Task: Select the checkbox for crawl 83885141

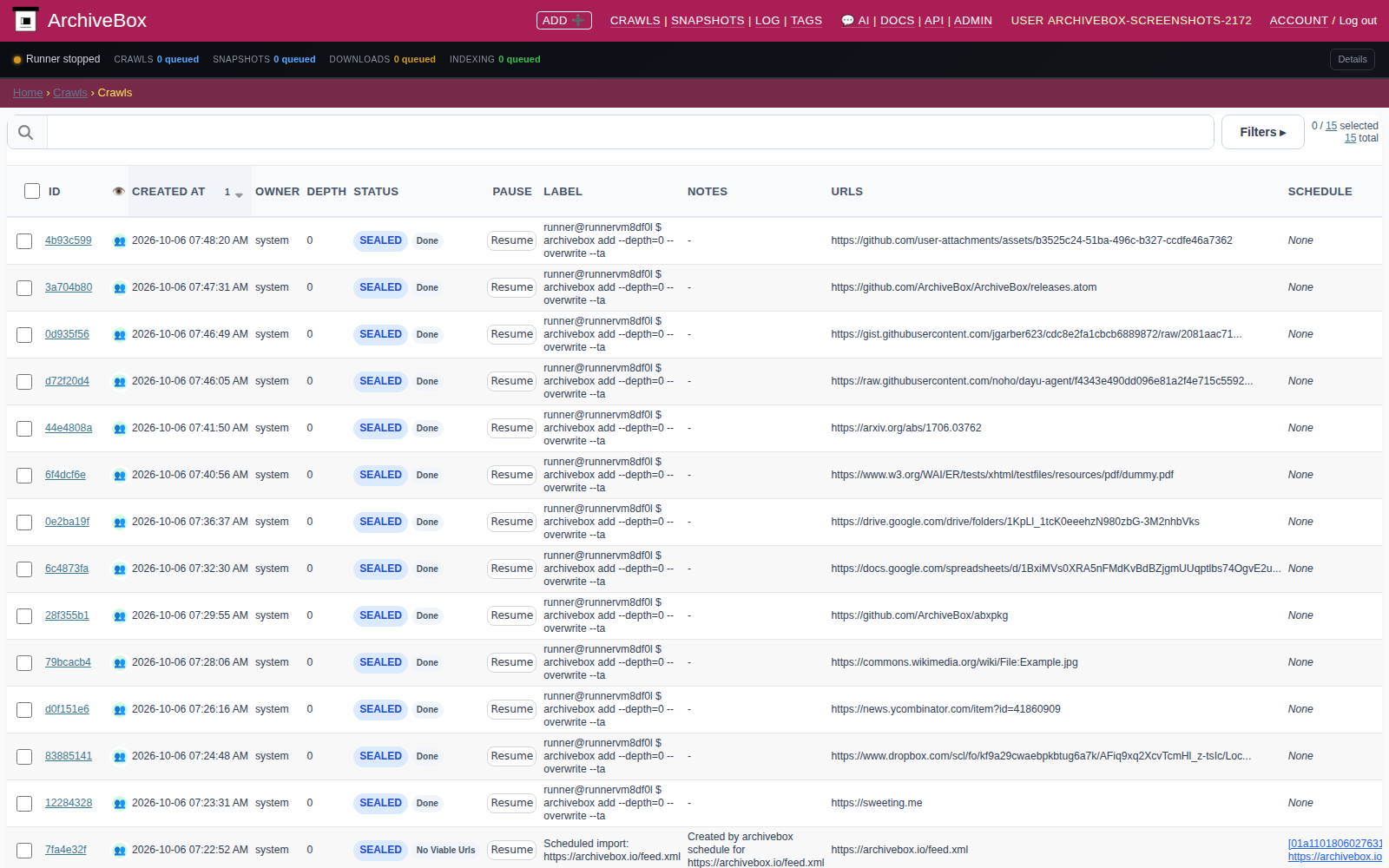Action: click(x=24, y=757)
